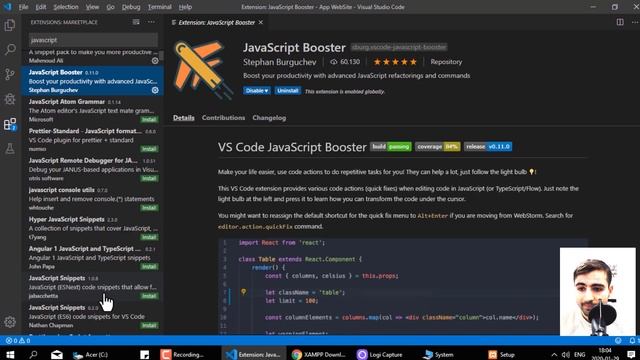This screenshot has height=360, width=640.
Task: Click the build passing badge
Action: (391, 147)
